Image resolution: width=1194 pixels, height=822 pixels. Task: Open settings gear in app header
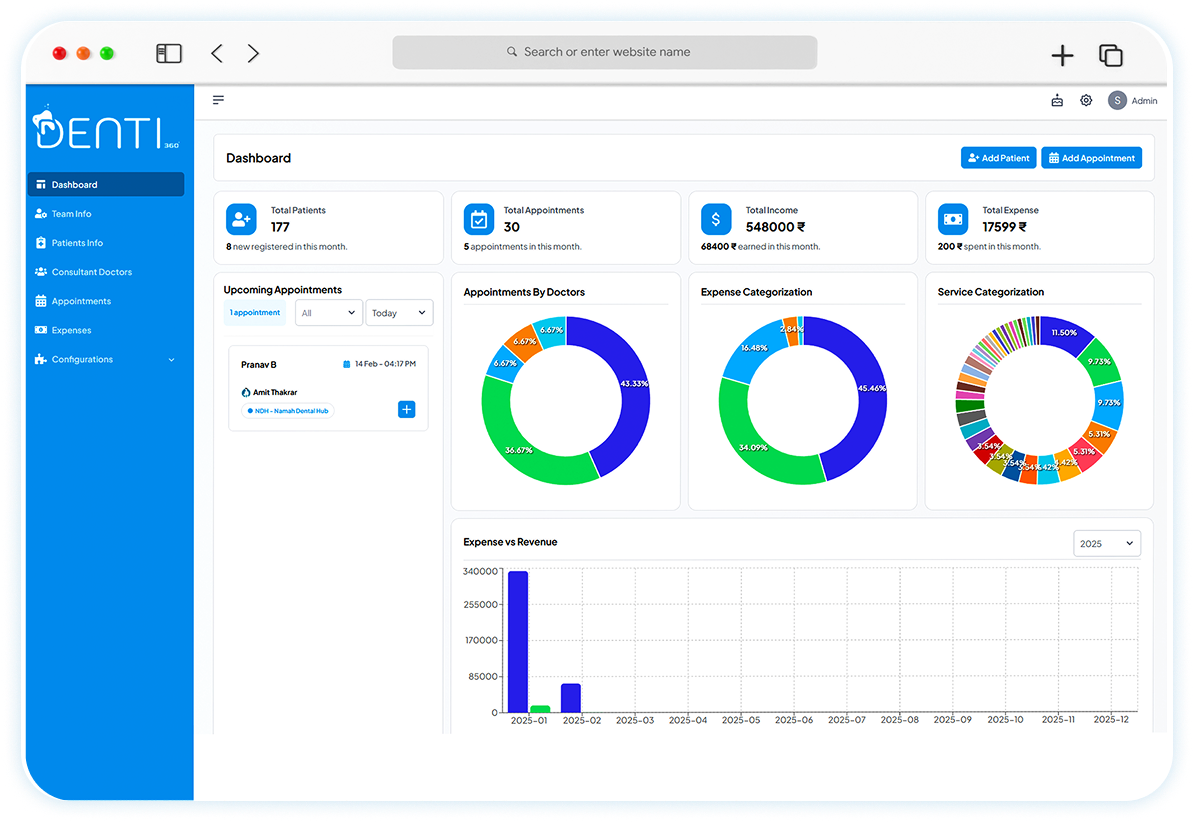point(1086,101)
